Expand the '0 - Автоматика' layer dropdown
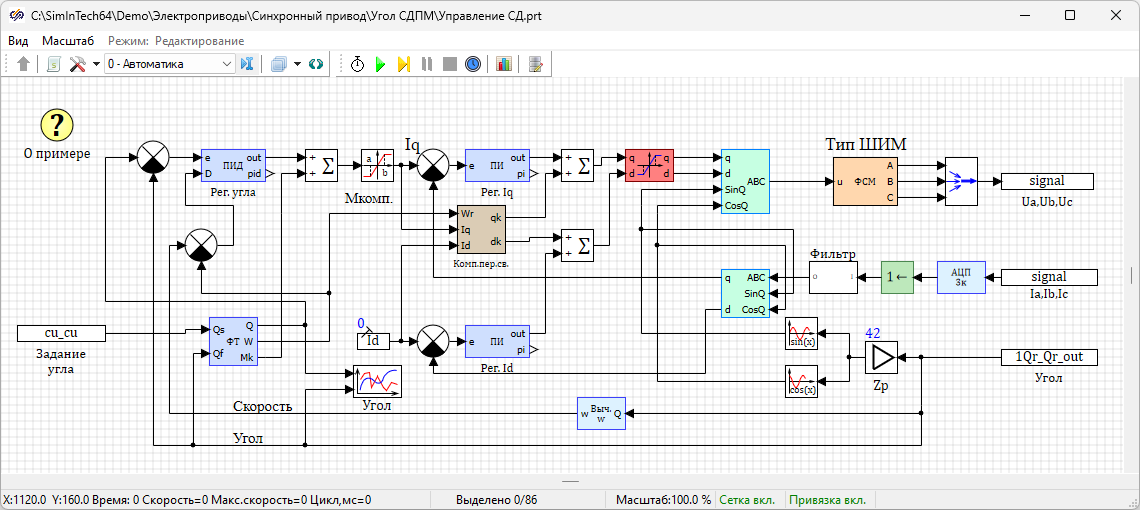Image resolution: width=1140 pixels, height=510 pixels. (226, 64)
